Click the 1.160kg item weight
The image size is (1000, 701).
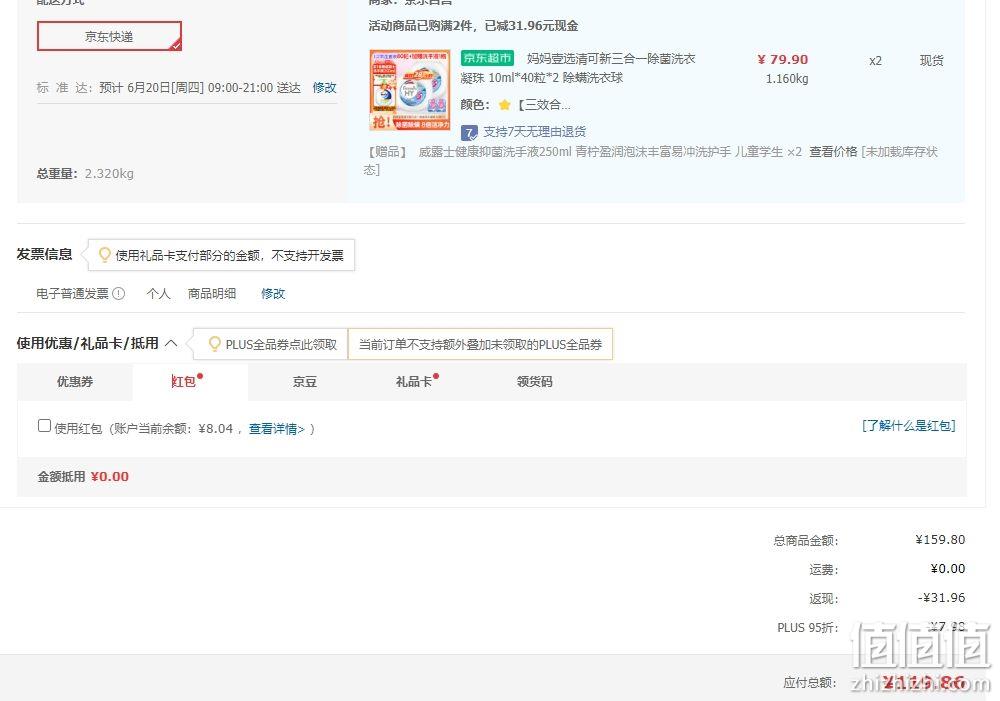787,79
